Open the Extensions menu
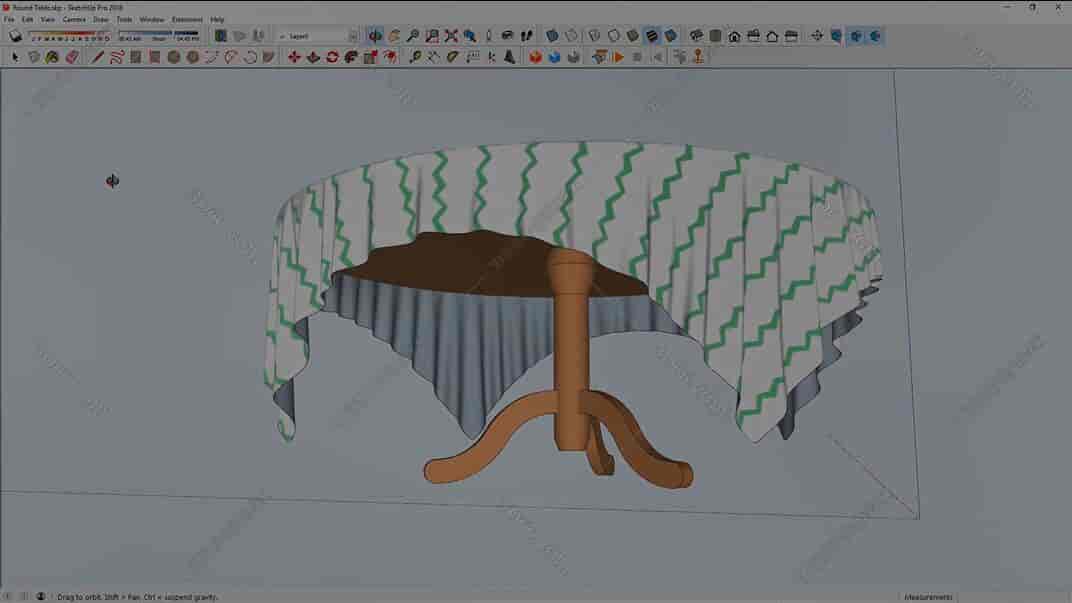This screenshot has height=603, width=1072. (x=186, y=18)
